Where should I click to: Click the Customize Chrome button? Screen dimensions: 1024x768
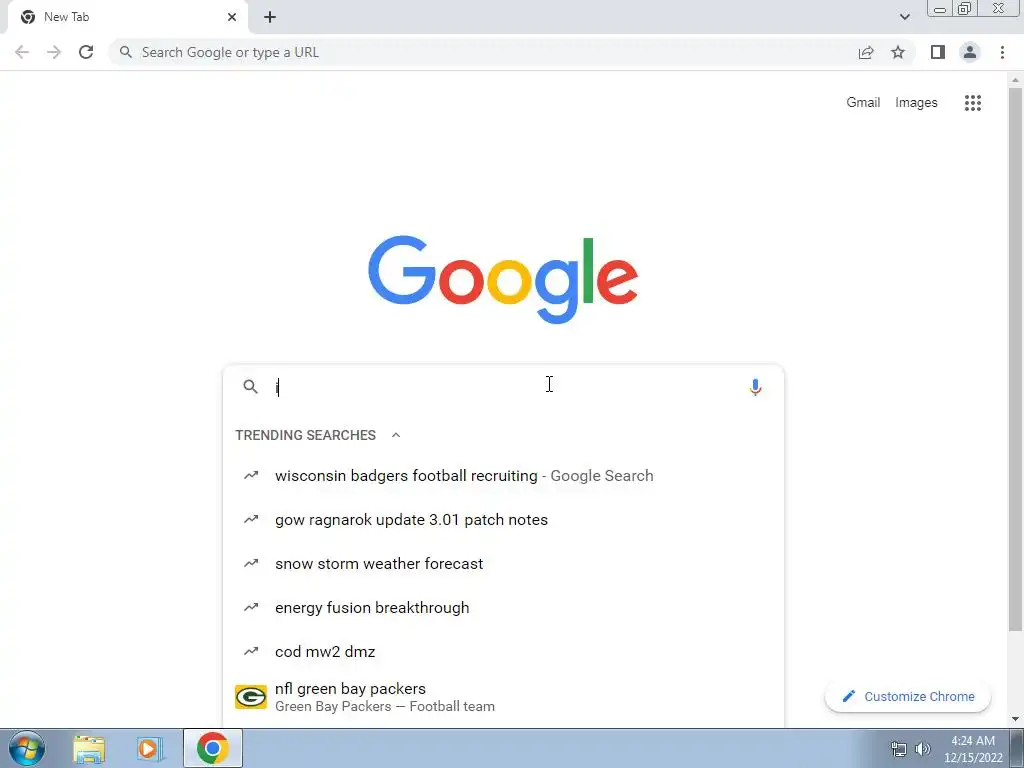908,696
